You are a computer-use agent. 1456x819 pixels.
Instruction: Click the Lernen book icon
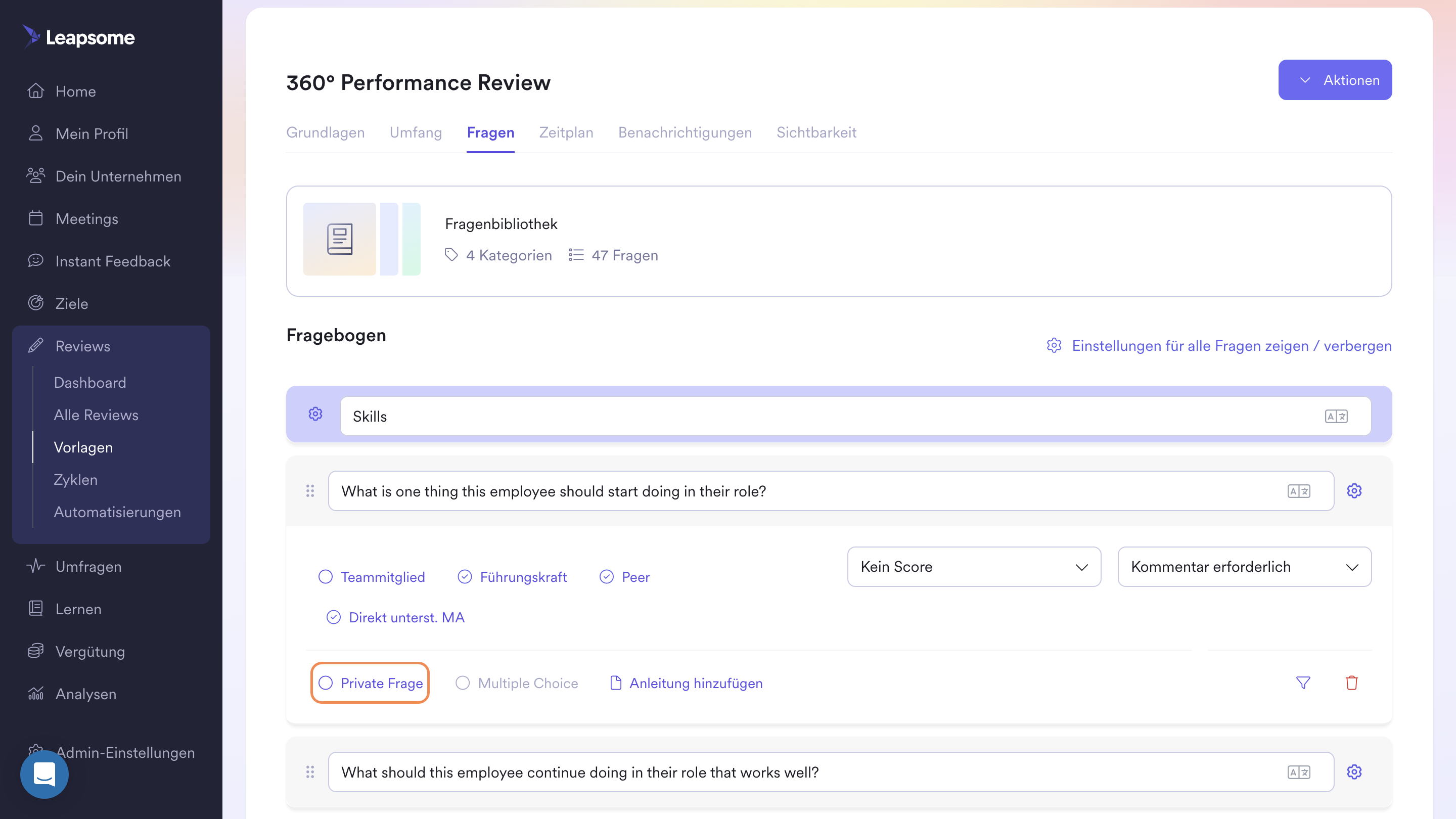[x=35, y=608]
